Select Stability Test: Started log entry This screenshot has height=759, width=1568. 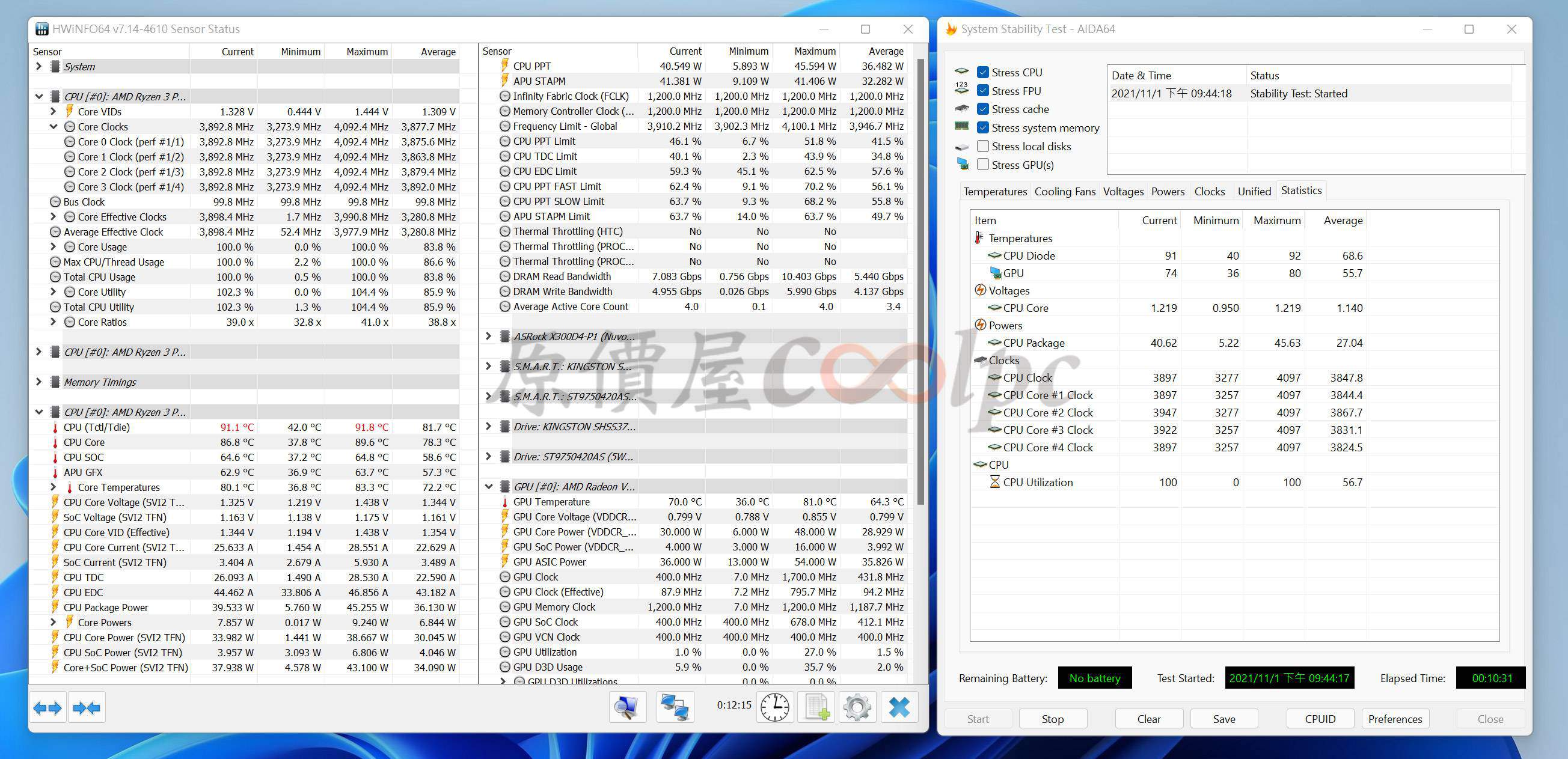click(1309, 94)
